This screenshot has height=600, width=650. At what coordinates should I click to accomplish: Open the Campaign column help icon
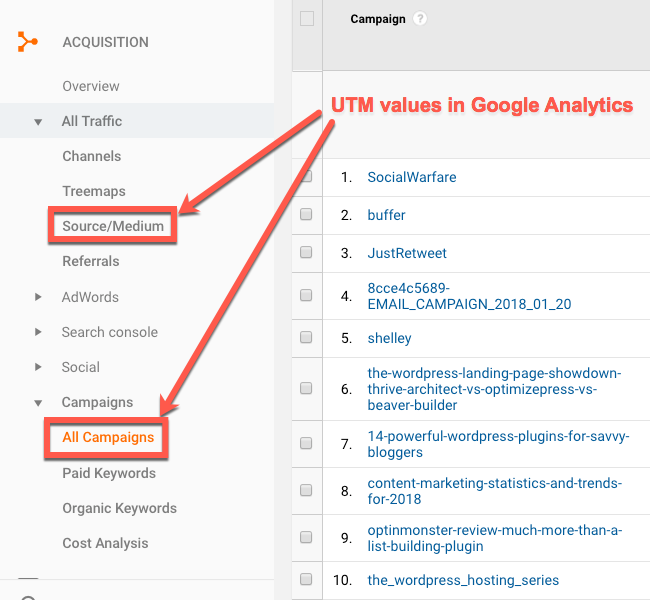[x=420, y=19]
